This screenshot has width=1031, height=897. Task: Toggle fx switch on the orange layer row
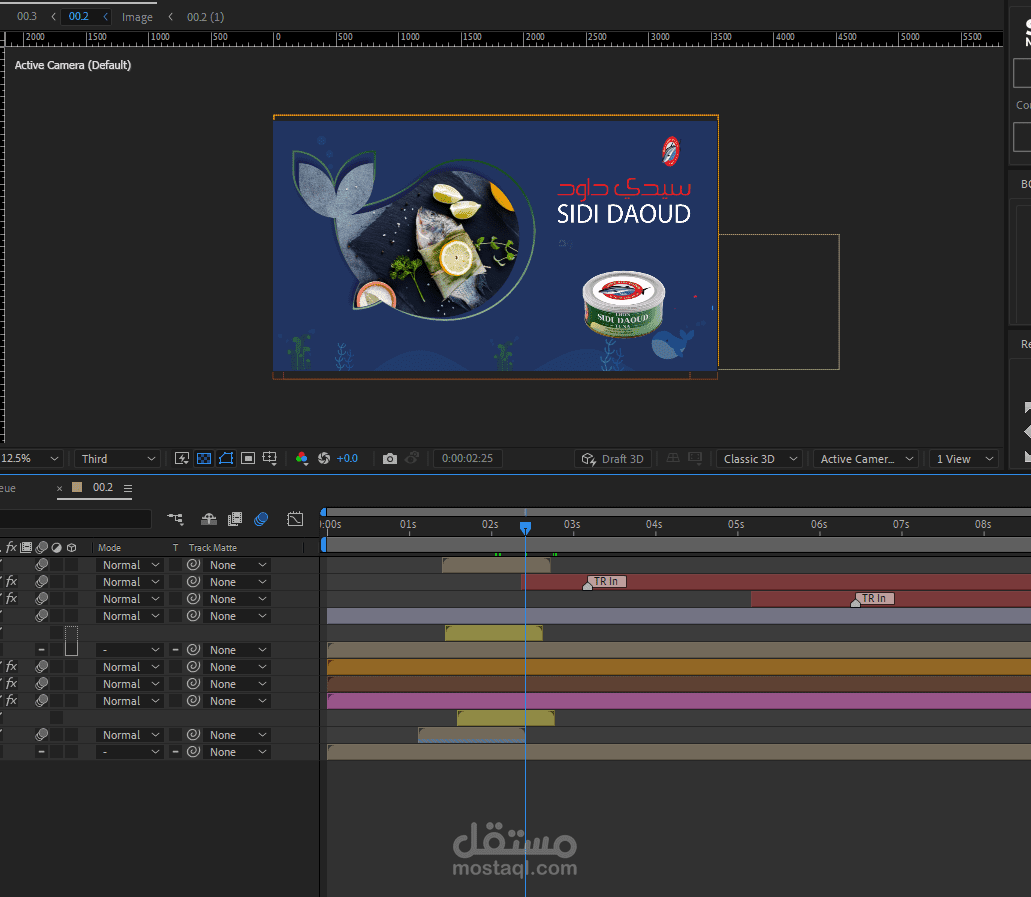point(11,666)
